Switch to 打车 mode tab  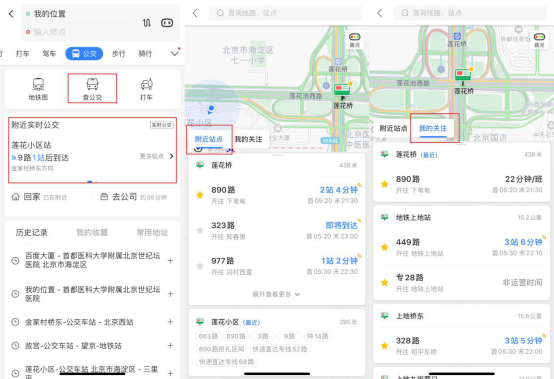click(23, 53)
